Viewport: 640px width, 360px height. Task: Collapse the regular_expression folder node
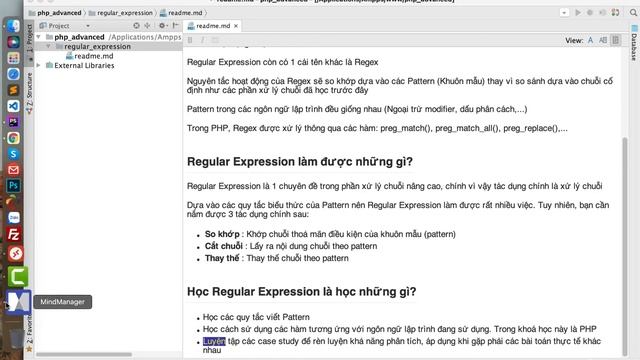click(48, 47)
